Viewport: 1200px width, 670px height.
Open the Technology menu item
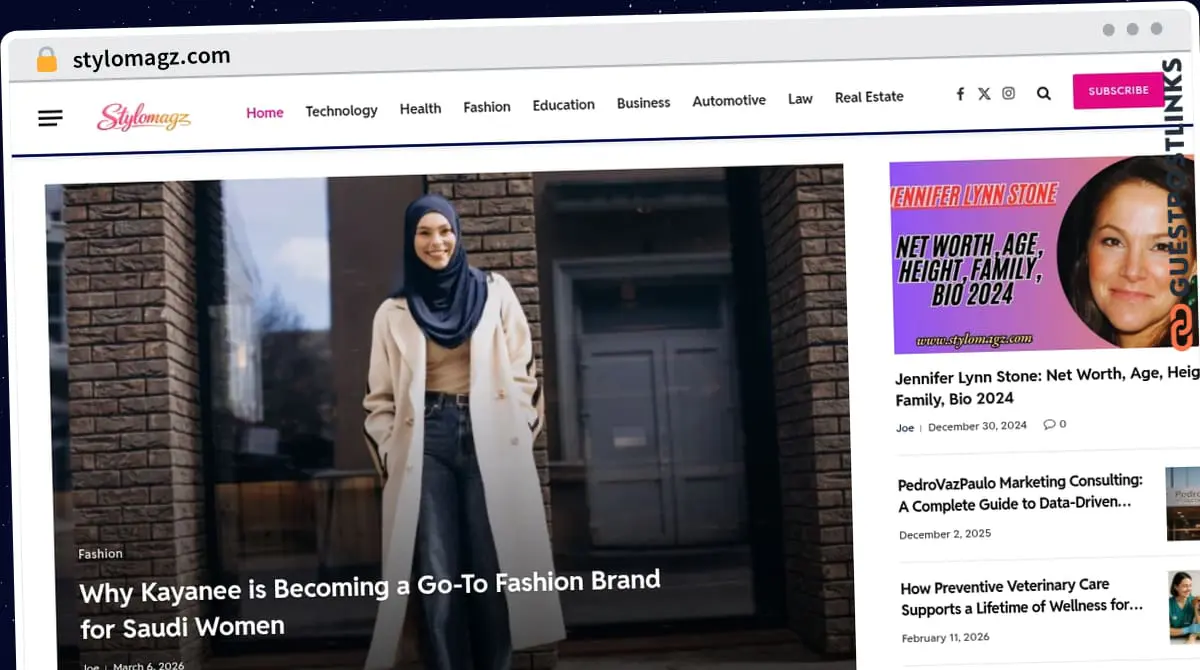341,110
